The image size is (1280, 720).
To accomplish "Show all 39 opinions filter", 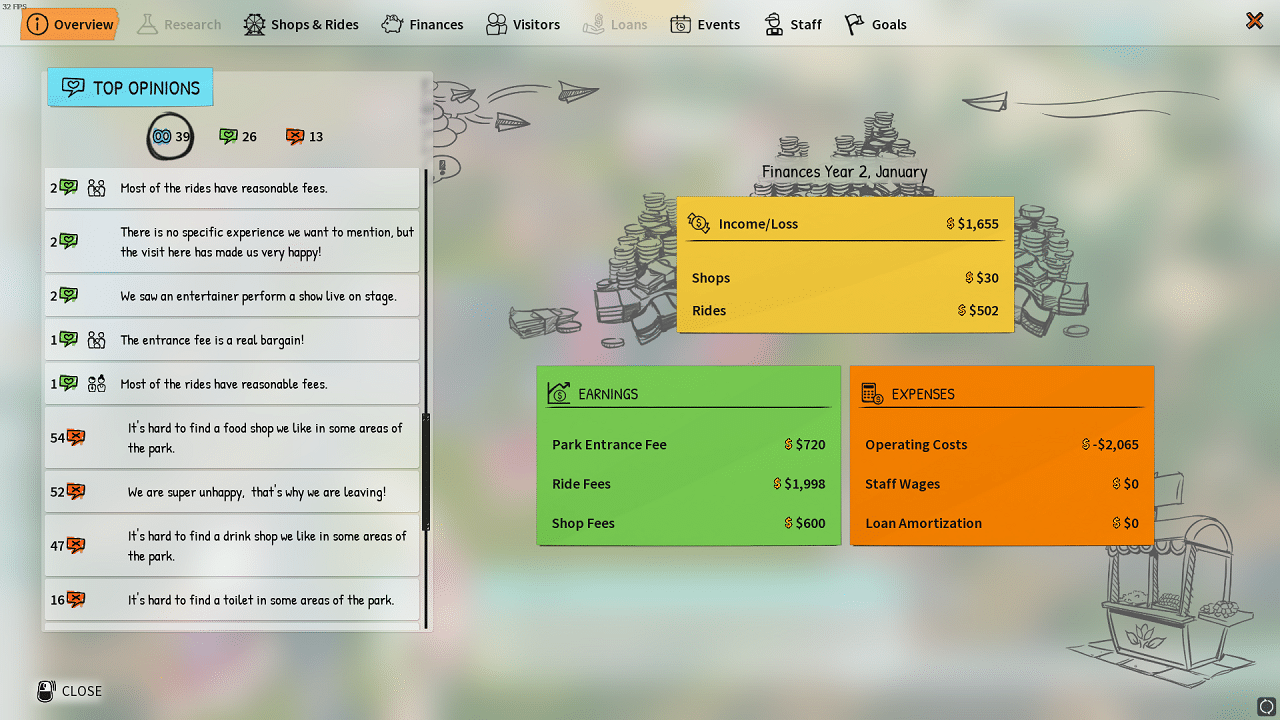I will [171, 136].
